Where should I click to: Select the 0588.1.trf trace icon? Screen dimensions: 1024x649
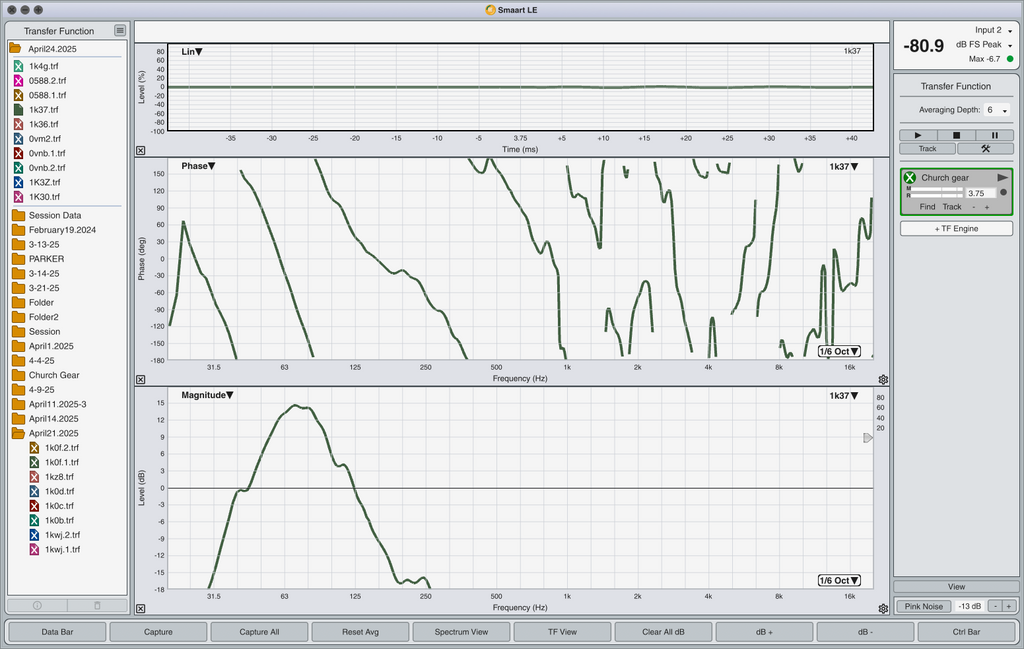coord(18,95)
